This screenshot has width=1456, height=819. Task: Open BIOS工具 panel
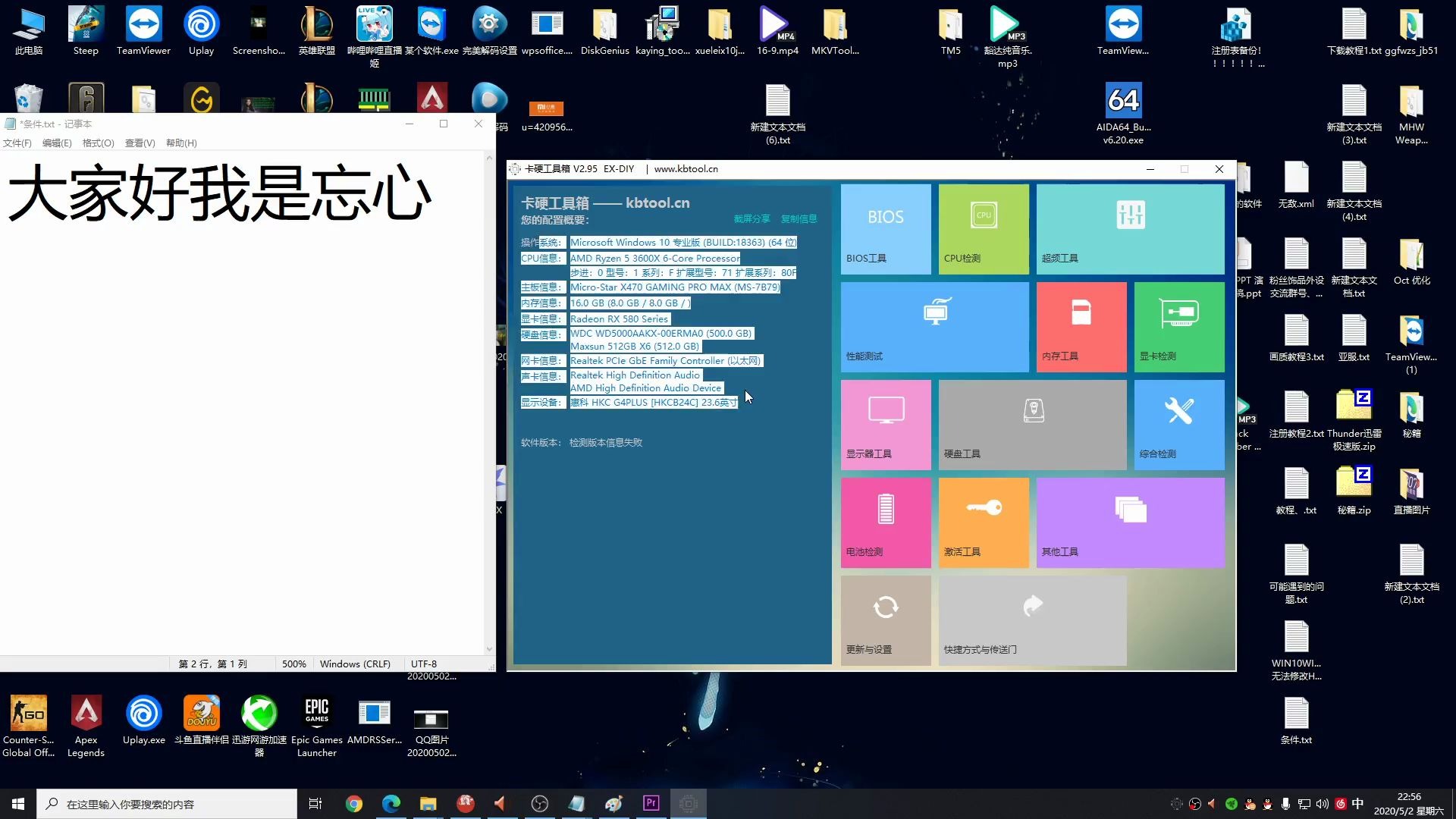pos(885,229)
